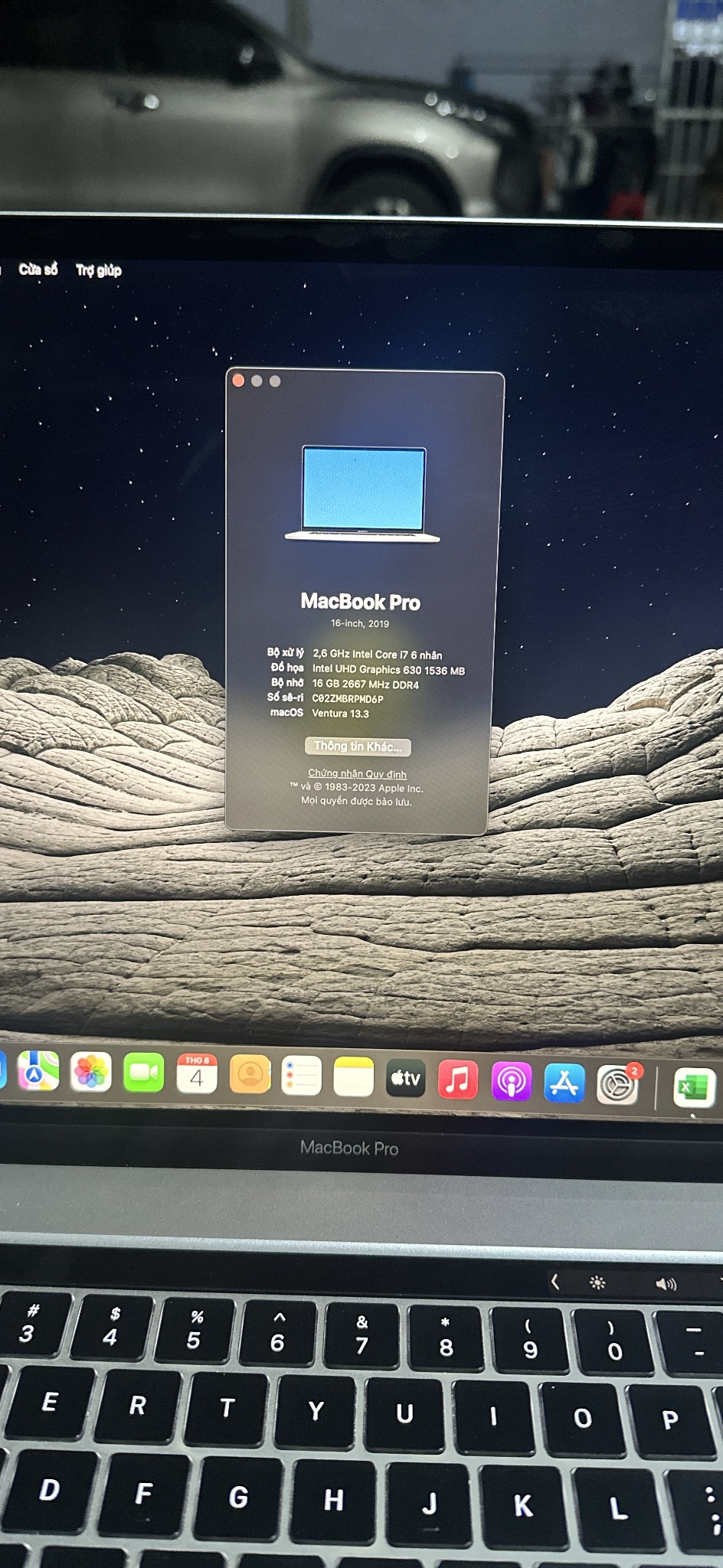Click the gray minimize button of the window
The width and height of the screenshot is (723, 1568).
point(257,381)
